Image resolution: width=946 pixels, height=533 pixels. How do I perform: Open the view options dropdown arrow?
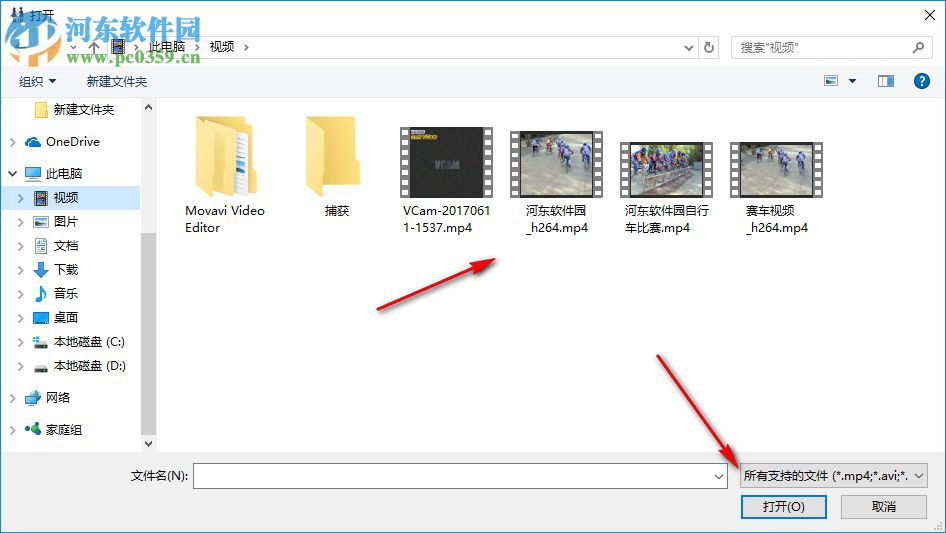(x=852, y=81)
